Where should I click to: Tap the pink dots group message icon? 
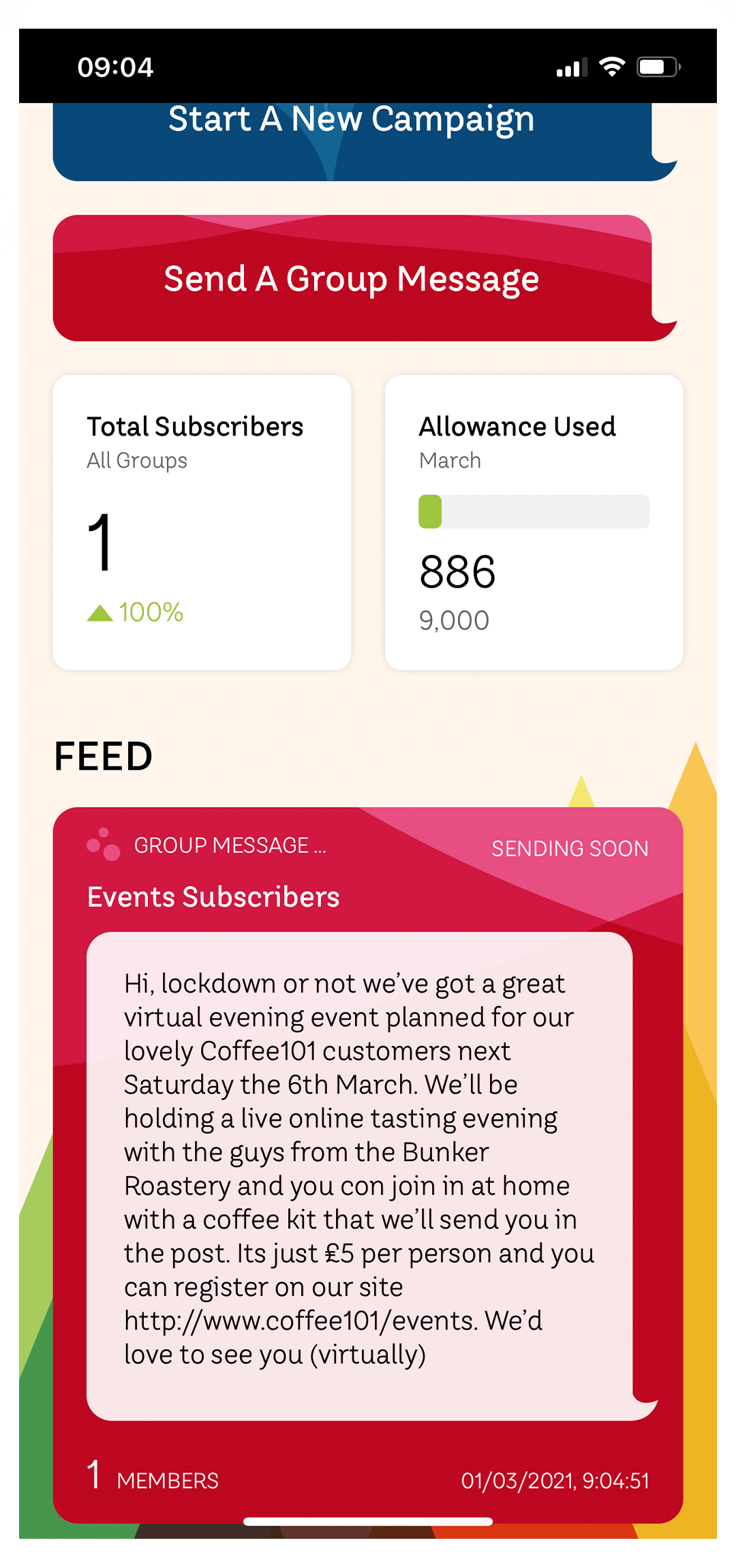pos(104,845)
